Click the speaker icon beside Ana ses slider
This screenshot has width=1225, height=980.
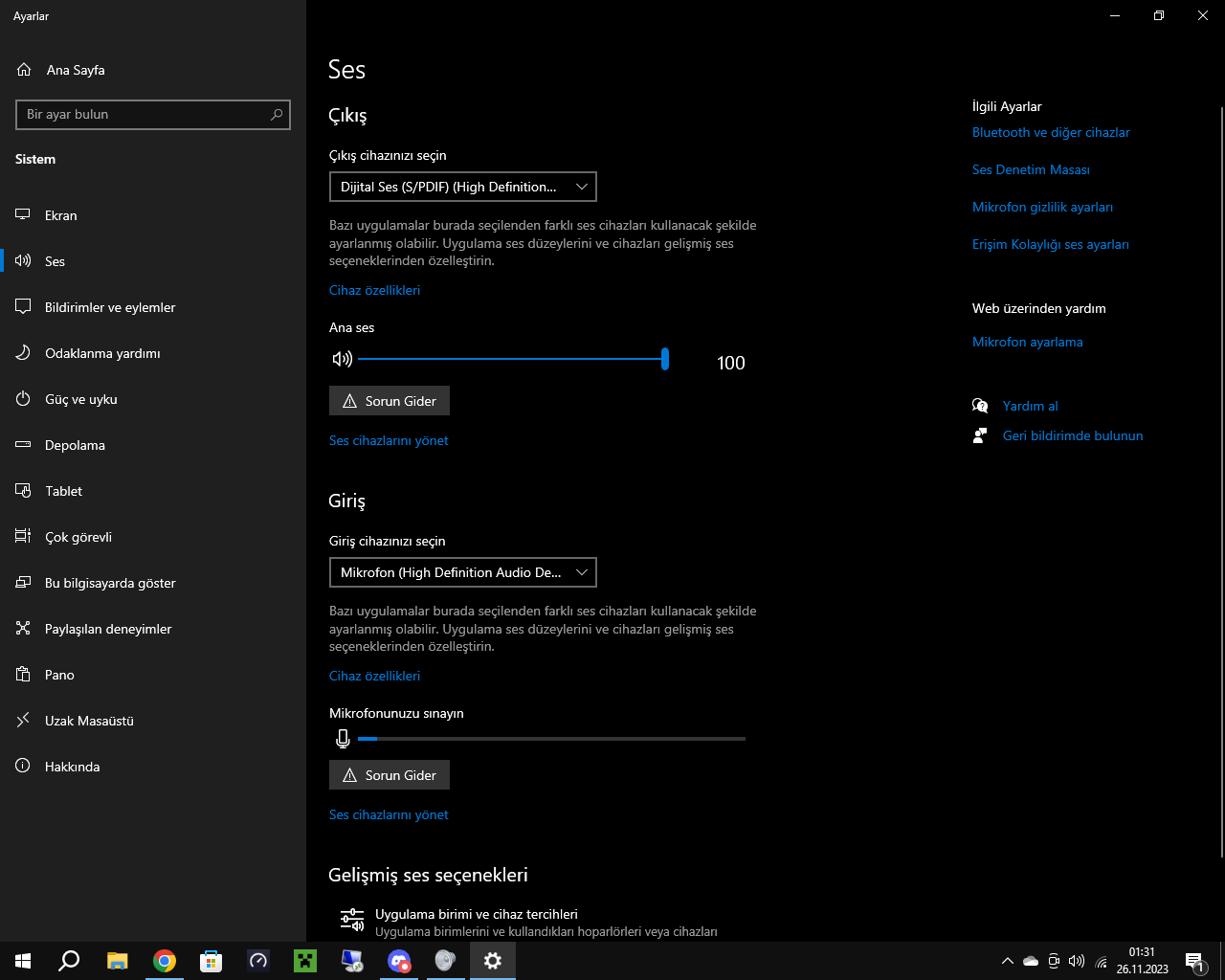(x=342, y=359)
